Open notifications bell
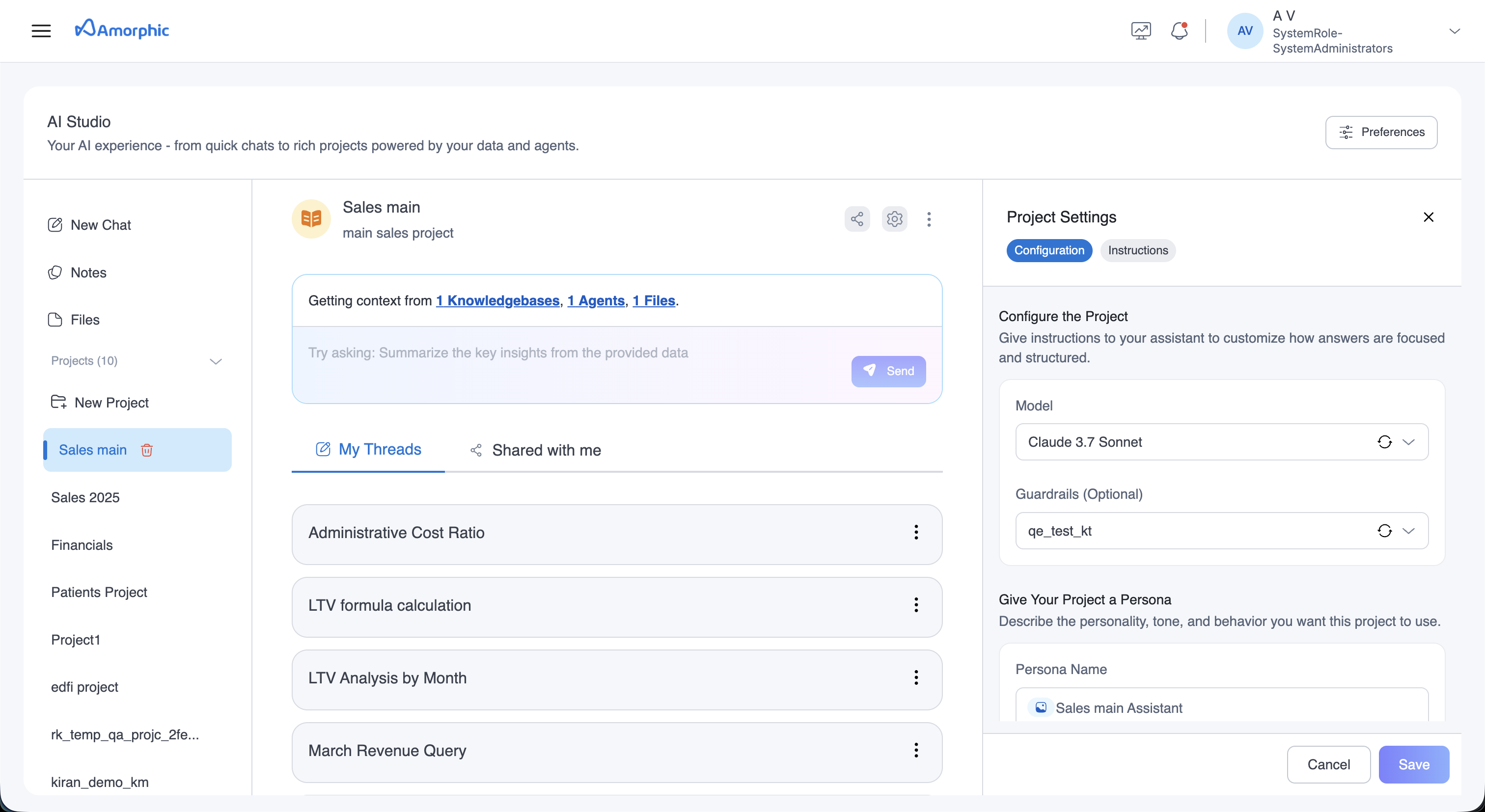 click(1179, 30)
